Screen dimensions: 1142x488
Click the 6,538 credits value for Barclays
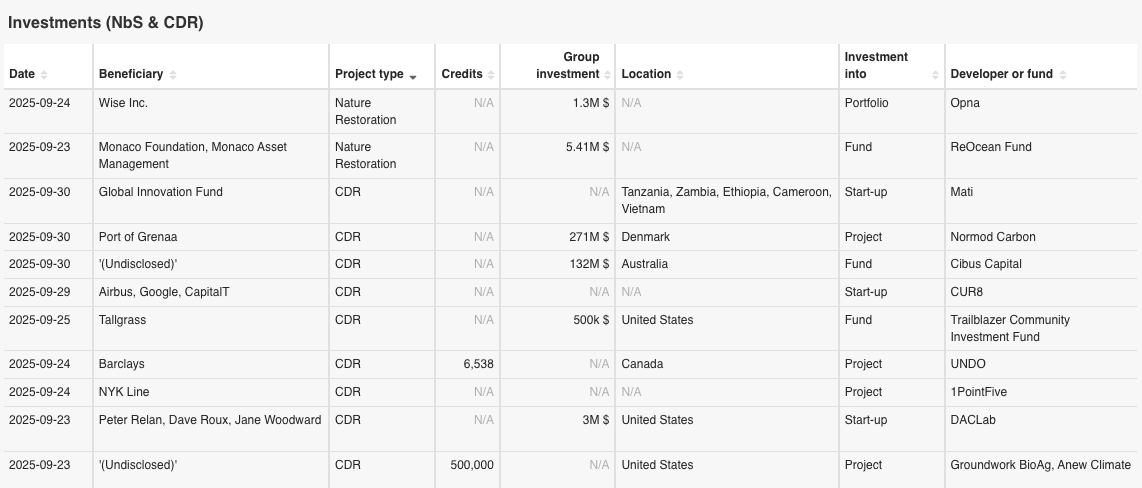pos(477,364)
